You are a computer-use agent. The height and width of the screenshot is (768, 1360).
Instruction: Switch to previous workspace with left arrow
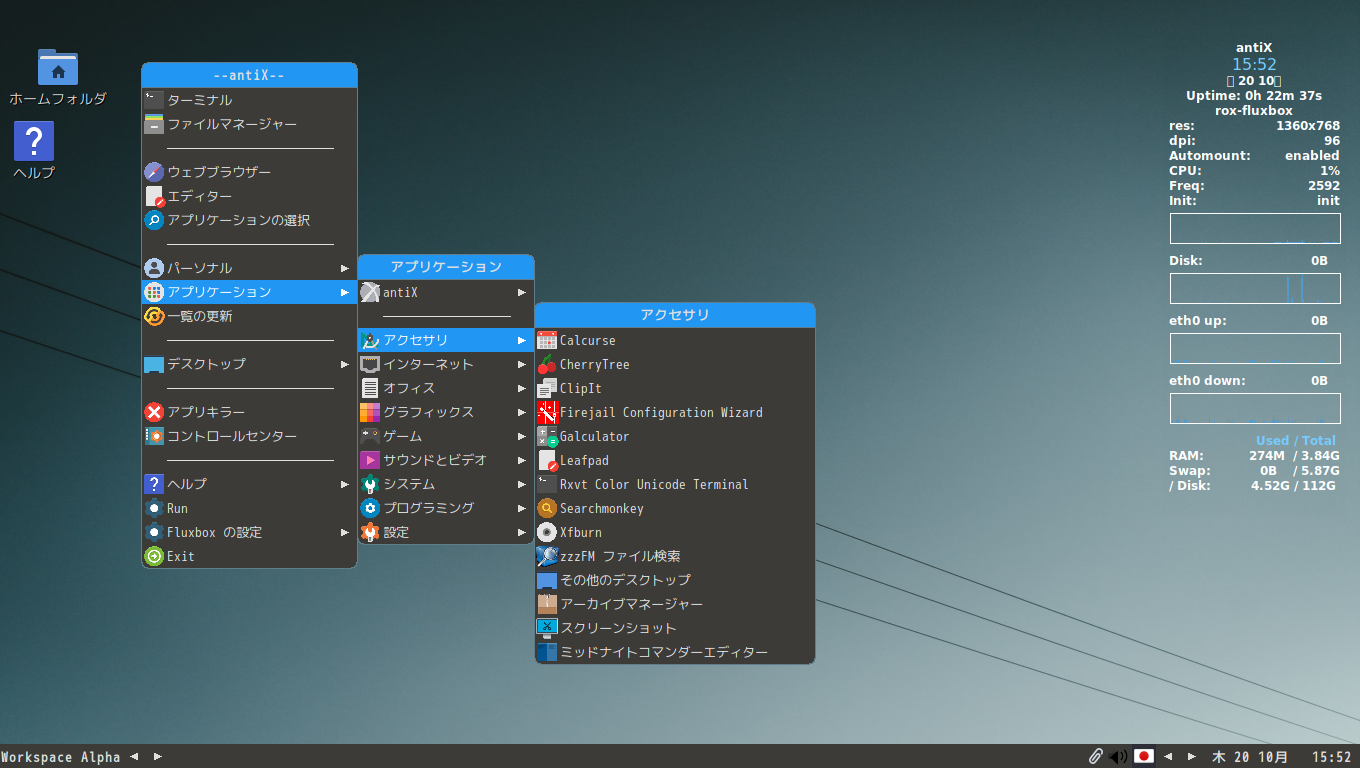(134, 757)
